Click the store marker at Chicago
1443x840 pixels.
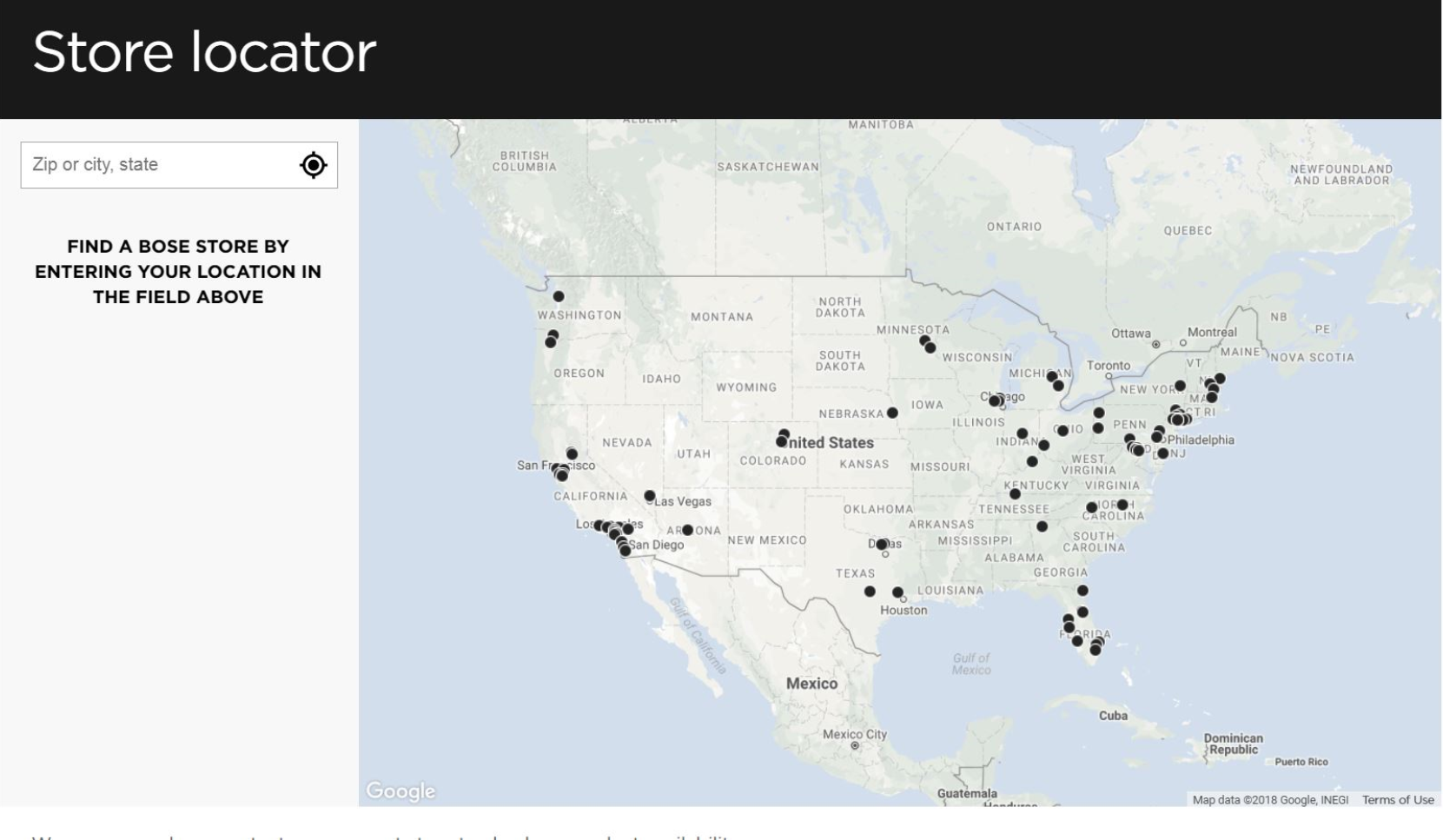pos(995,400)
